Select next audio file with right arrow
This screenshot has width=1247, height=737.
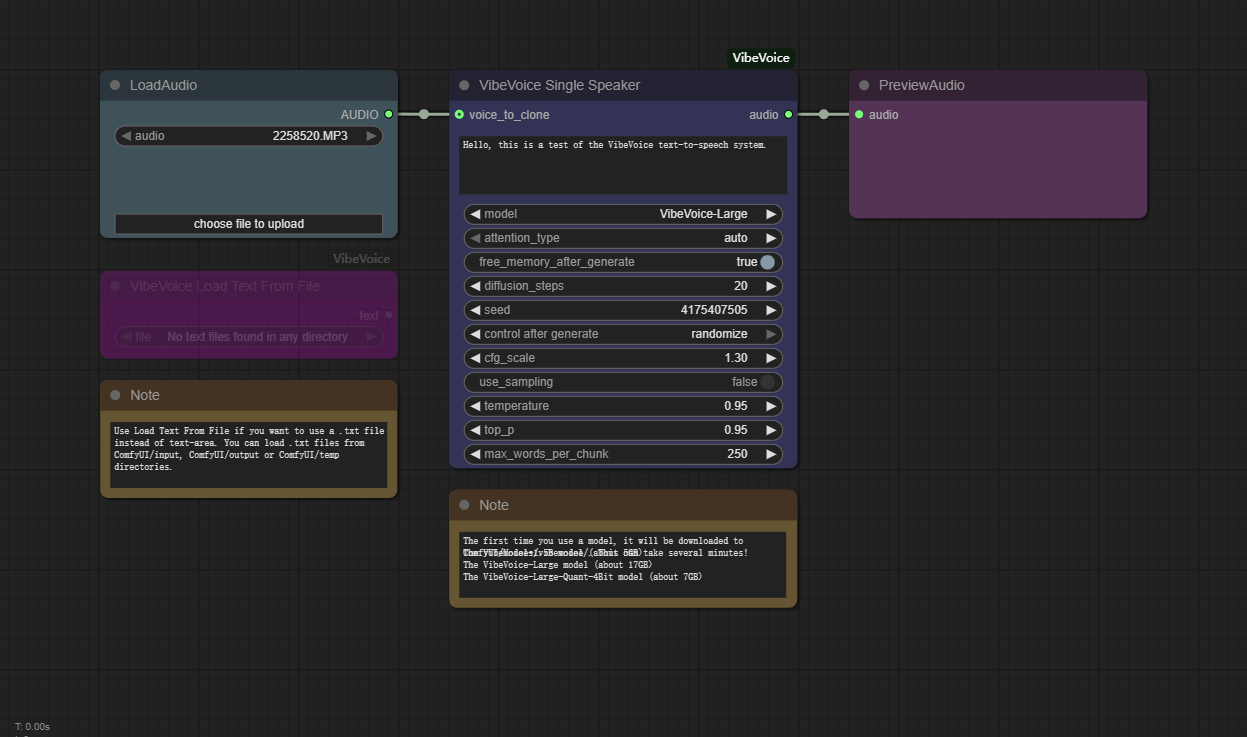click(371, 136)
